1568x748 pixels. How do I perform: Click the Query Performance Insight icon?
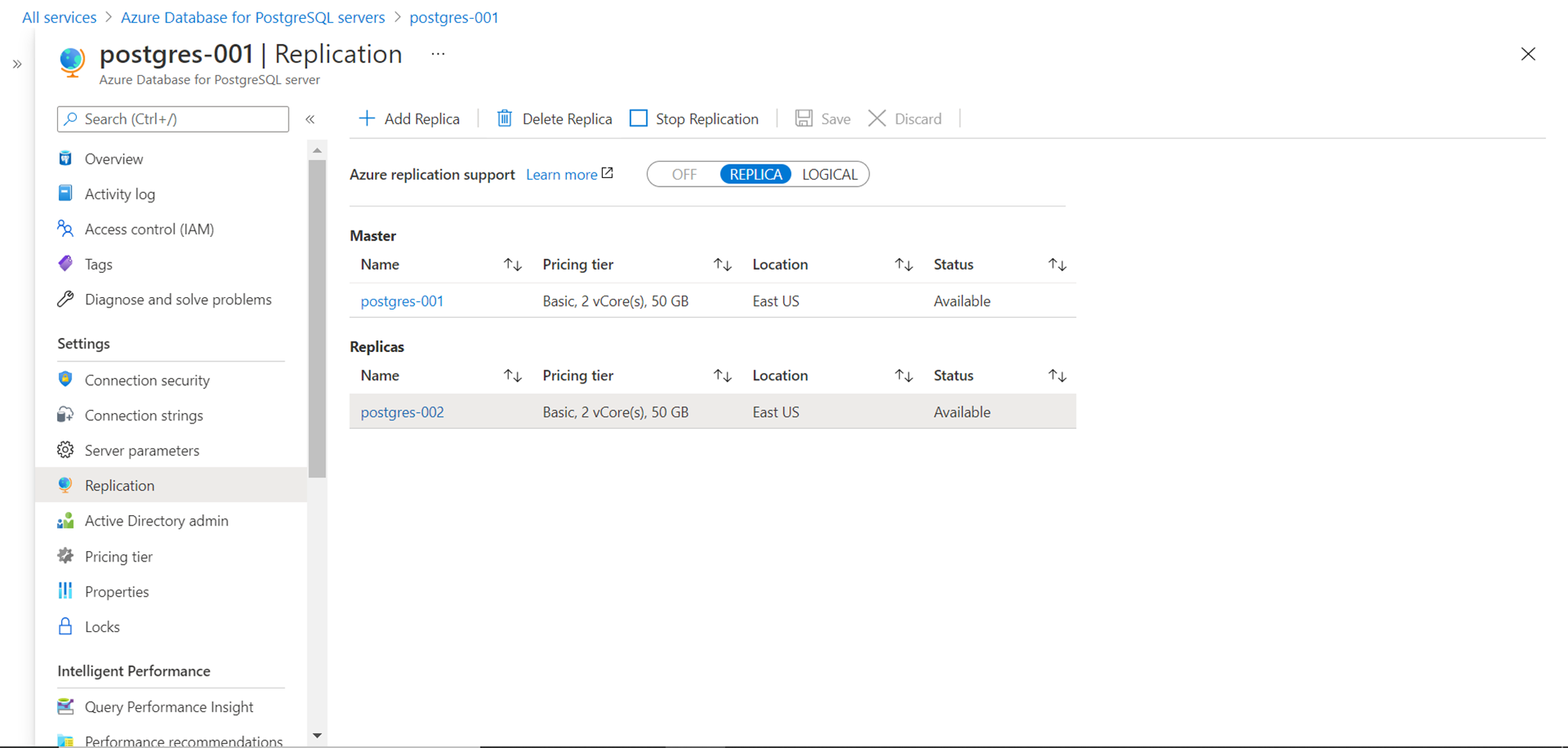(x=66, y=706)
